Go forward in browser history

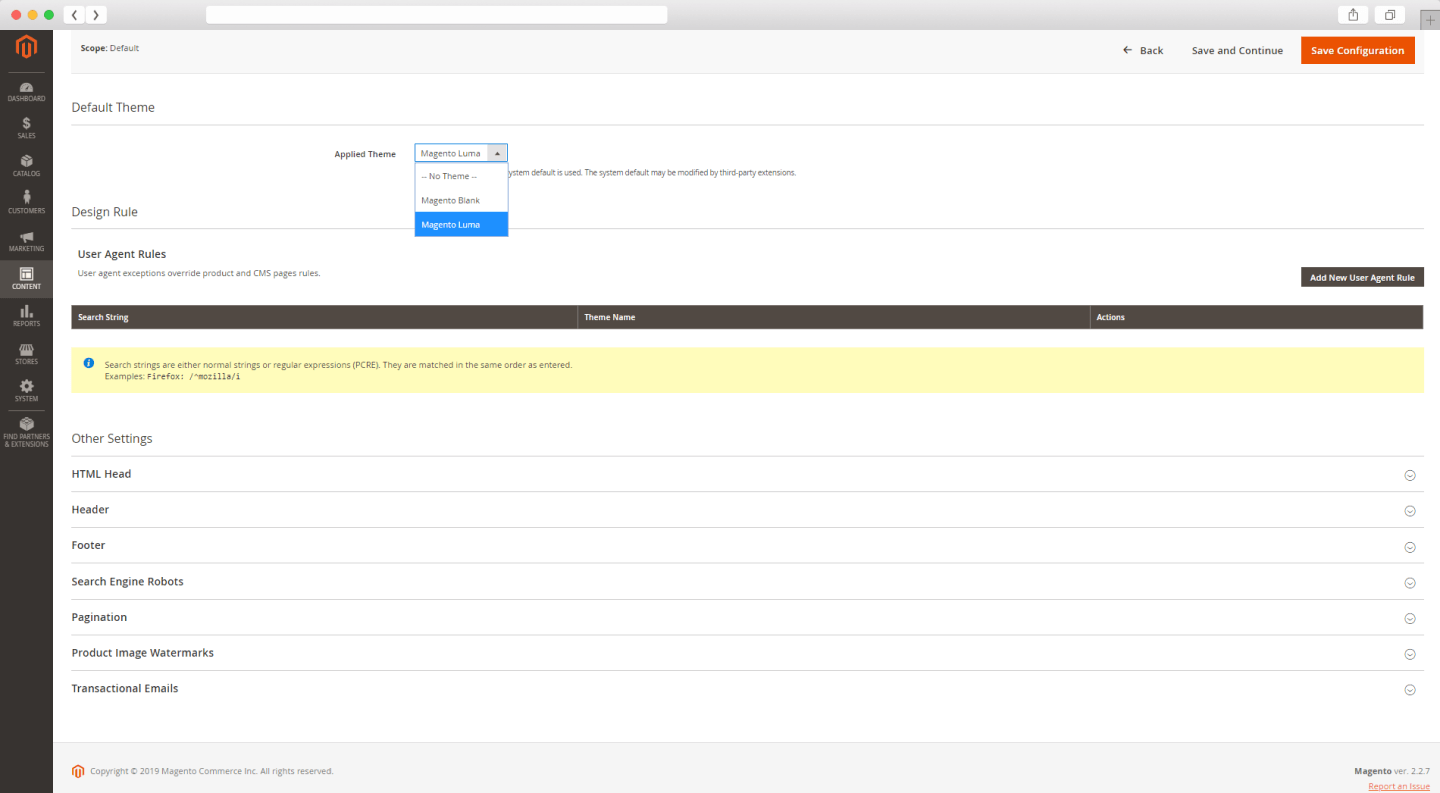tap(96, 15)
